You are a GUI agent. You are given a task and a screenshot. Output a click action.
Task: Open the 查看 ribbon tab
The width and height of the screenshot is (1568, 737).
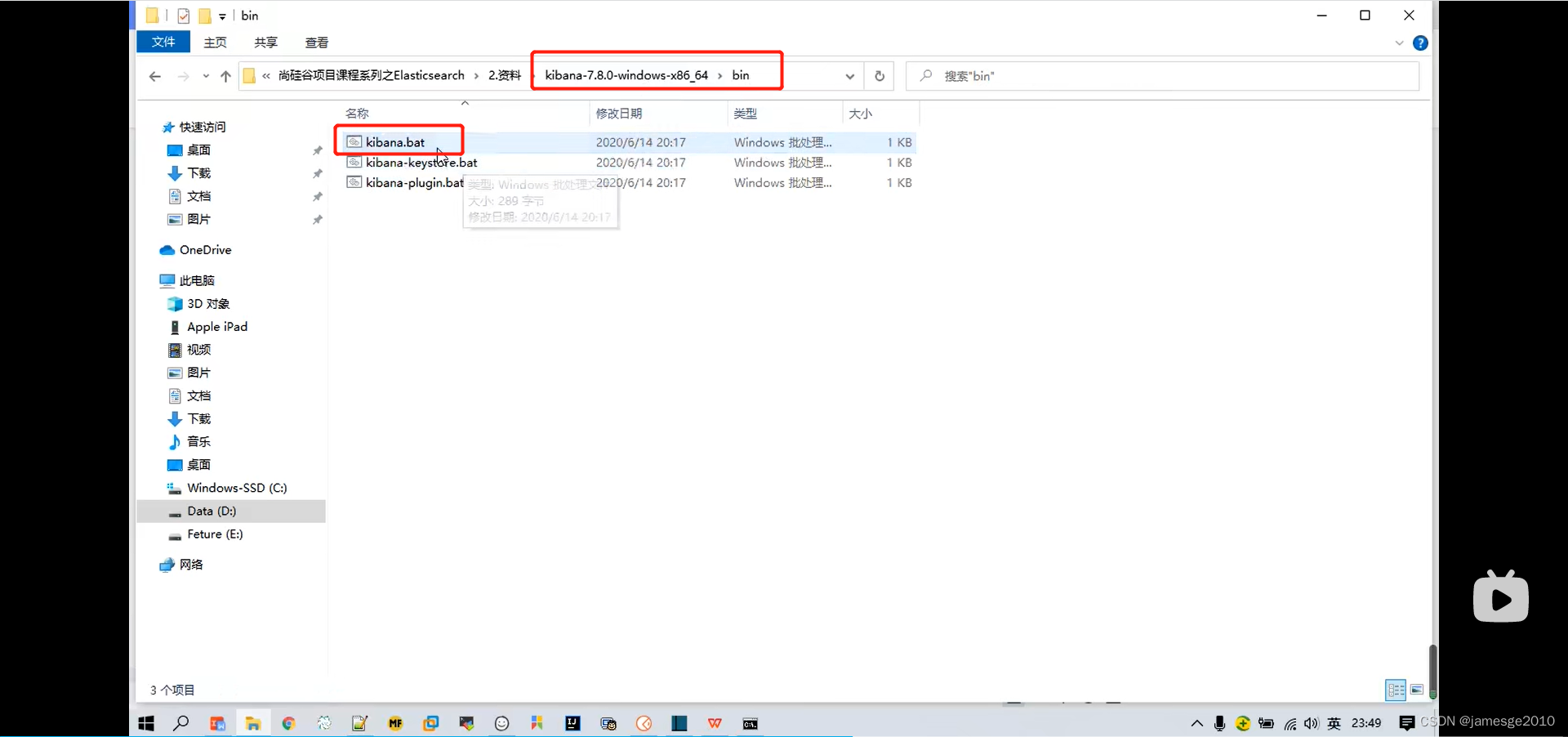coord(317,42)
